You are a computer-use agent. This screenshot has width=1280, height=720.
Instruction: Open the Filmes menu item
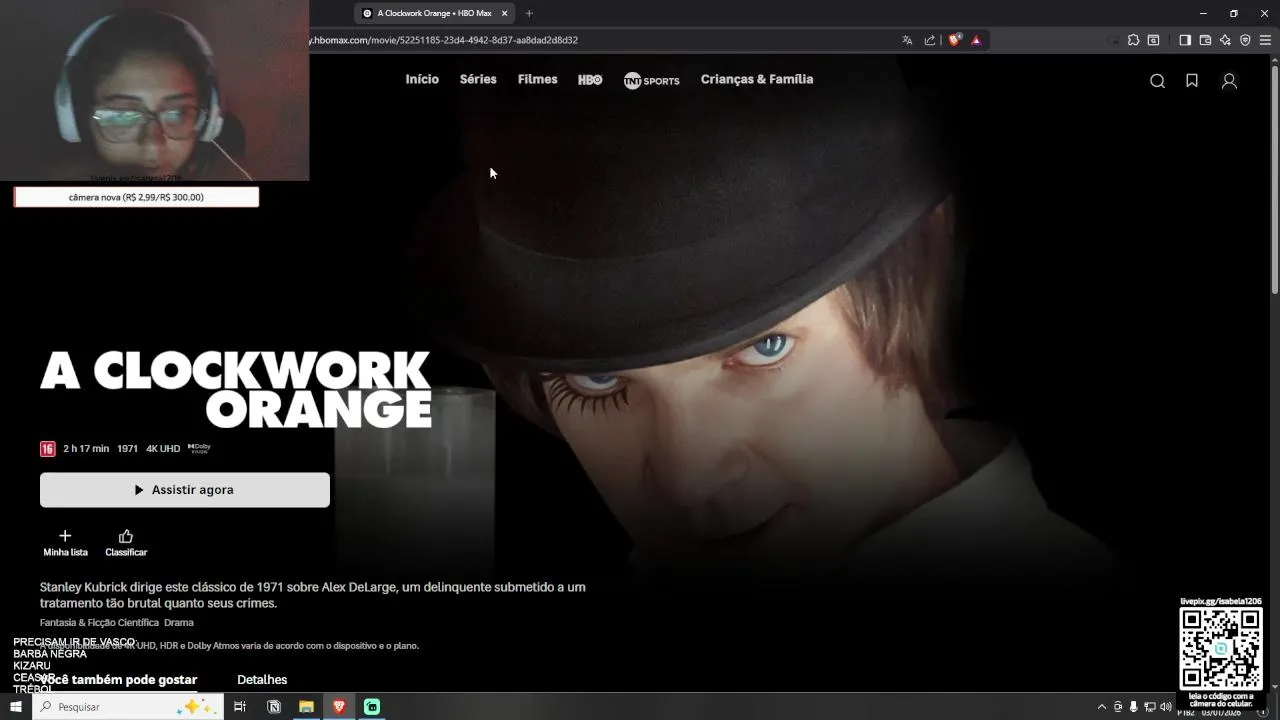[x=538, y=79]
